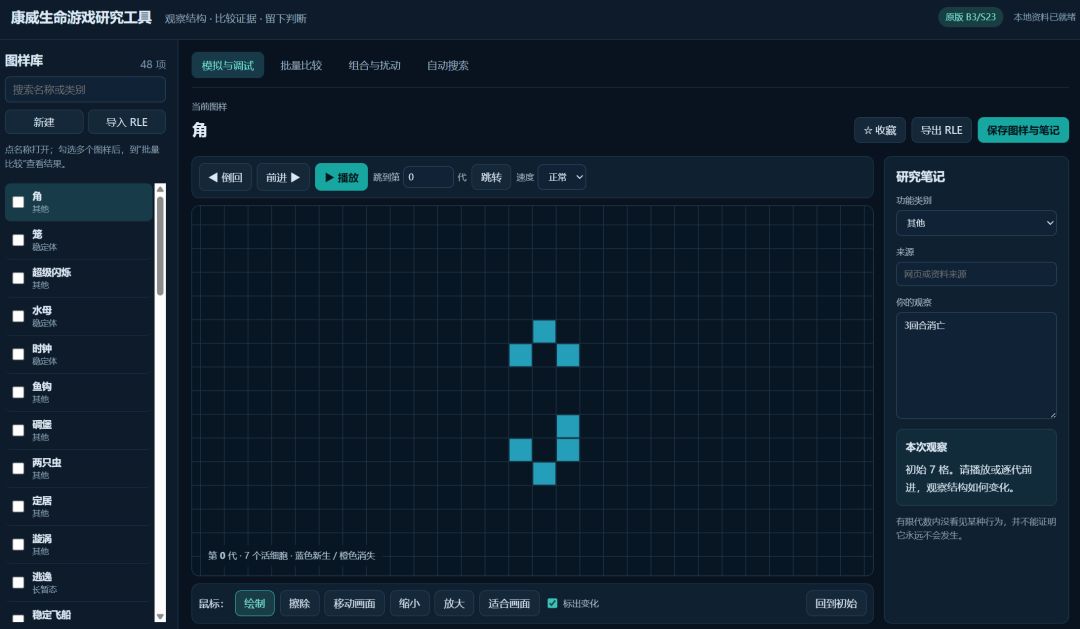The width and height of the screenshot is (1080, 629).
Task: Tick the checkbox for pattern 角
Action: tap(19, 202)
